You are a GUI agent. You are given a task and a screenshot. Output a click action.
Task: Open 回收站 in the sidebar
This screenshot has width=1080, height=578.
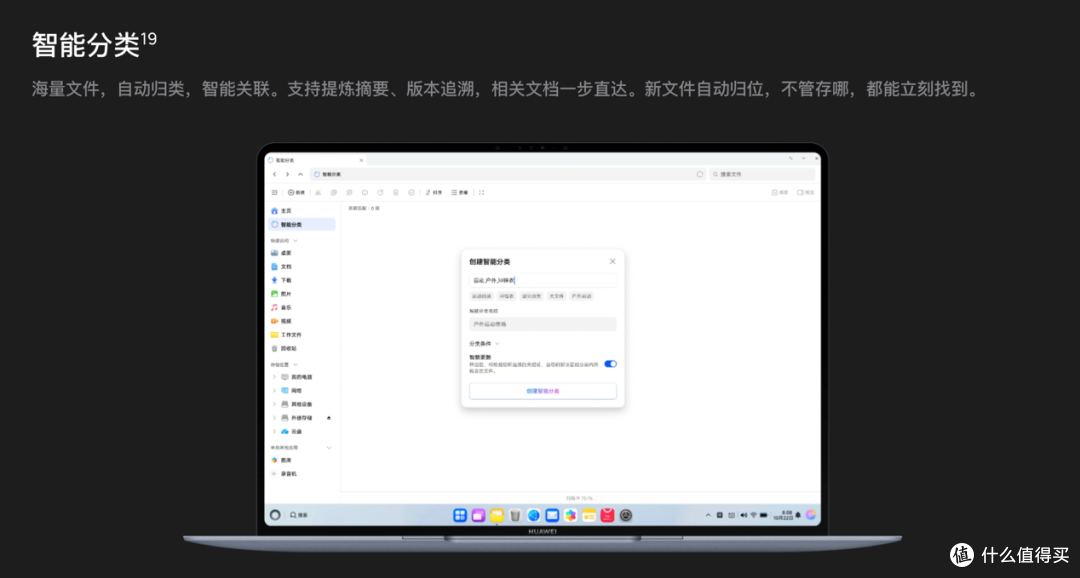[x=302, y=349]
